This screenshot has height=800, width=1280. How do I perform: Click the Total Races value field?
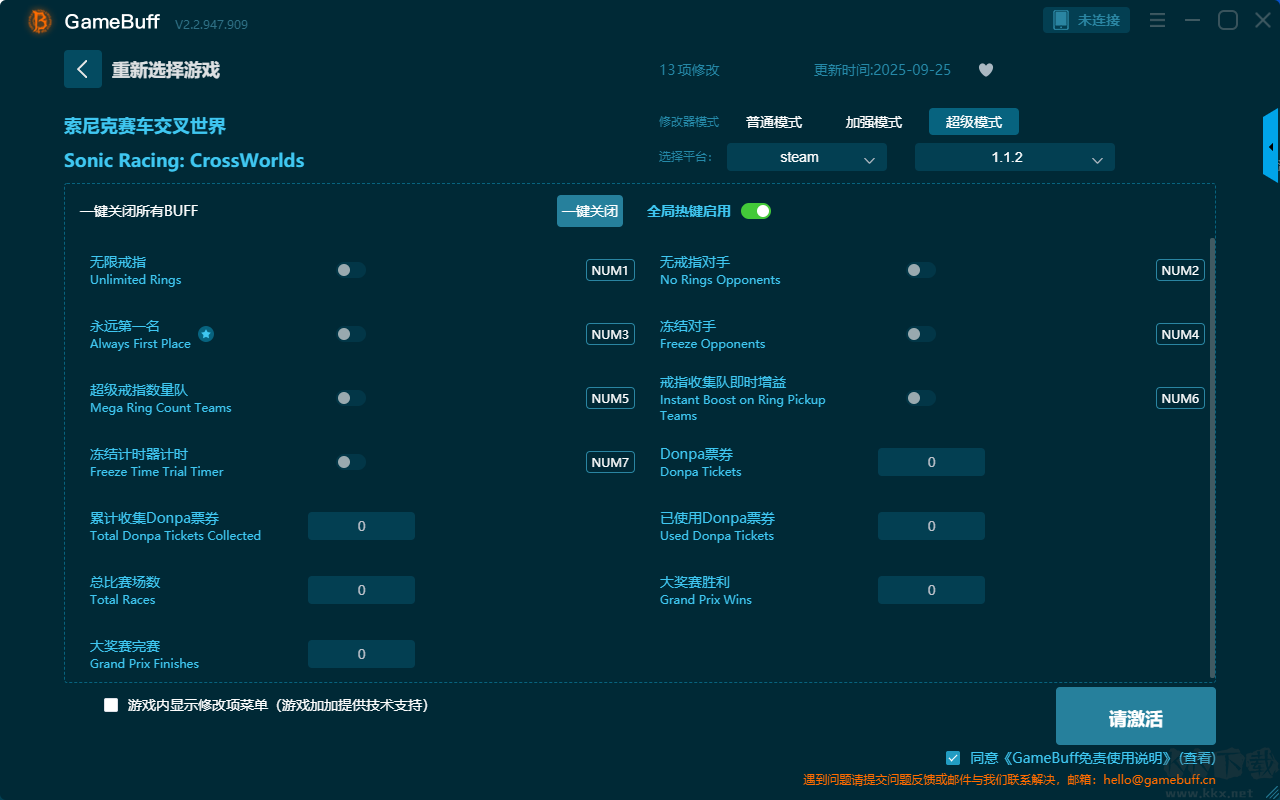click(361, 590)
